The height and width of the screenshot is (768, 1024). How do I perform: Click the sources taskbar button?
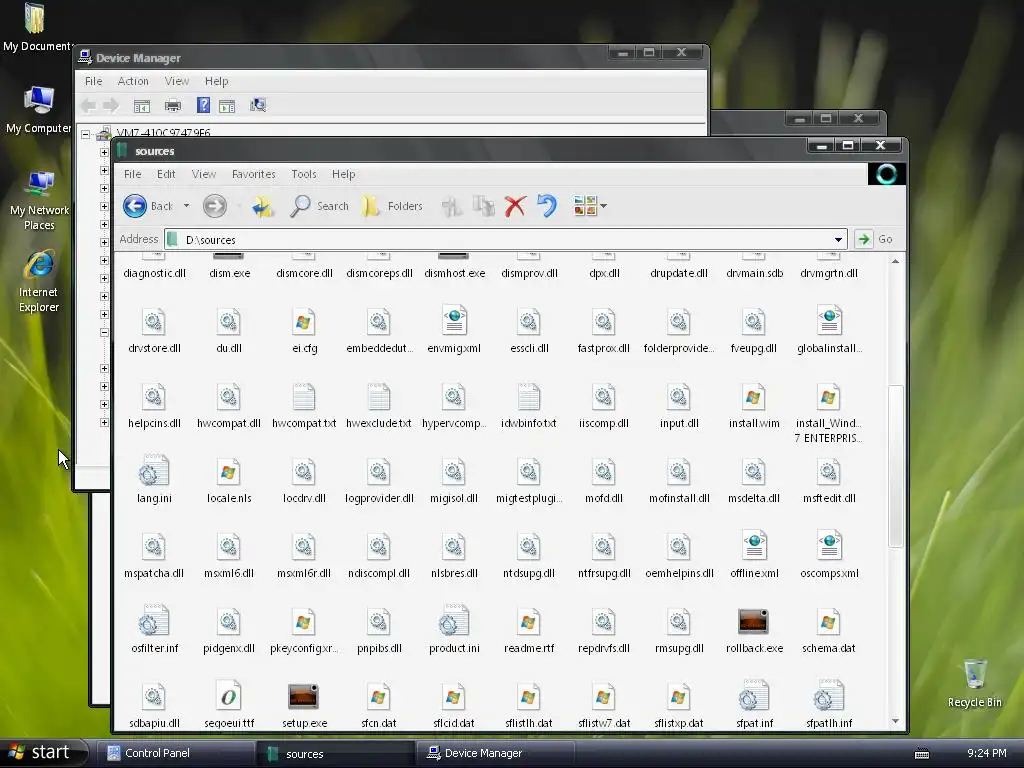[x=335, y=753]
